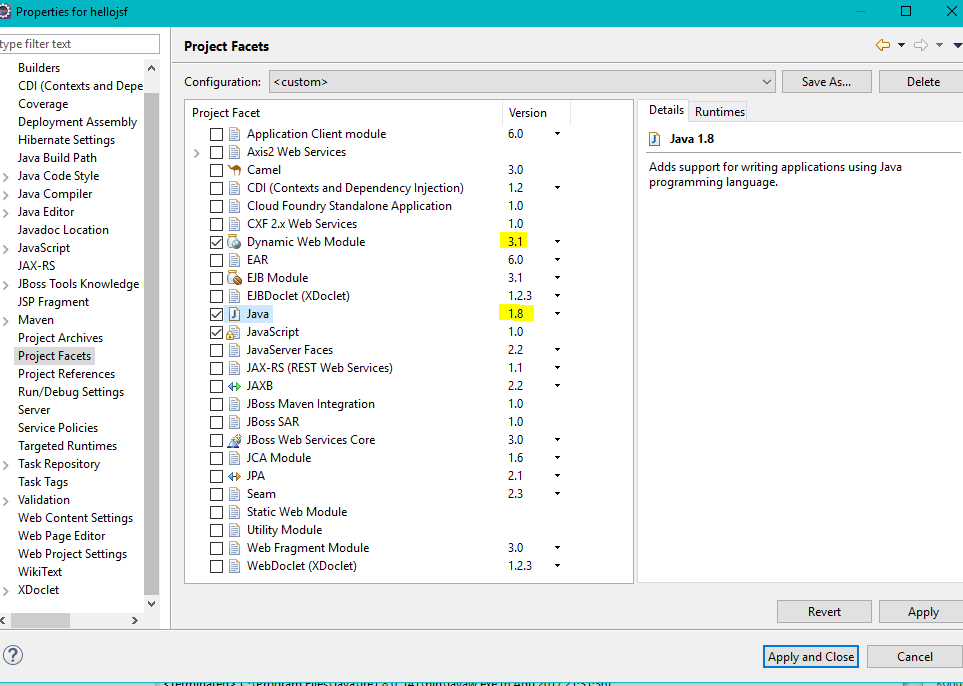Image resolution: width=963 pixels, height=686 pixels.
Task: Uncheck the JavaScript facet checkbox
Action: [216, 332]
